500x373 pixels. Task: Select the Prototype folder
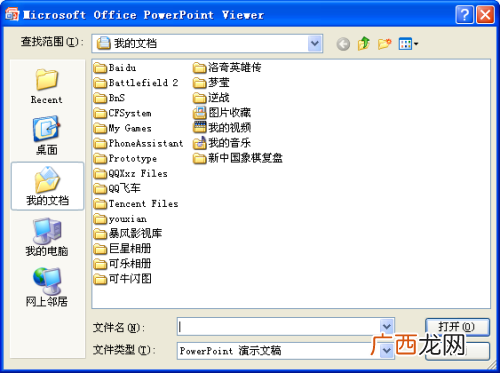125,158
